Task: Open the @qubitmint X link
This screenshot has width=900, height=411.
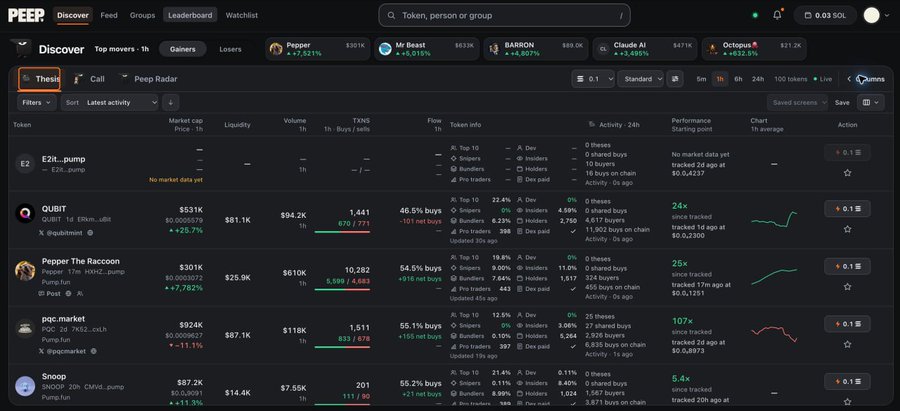Action: click(61, 233)
